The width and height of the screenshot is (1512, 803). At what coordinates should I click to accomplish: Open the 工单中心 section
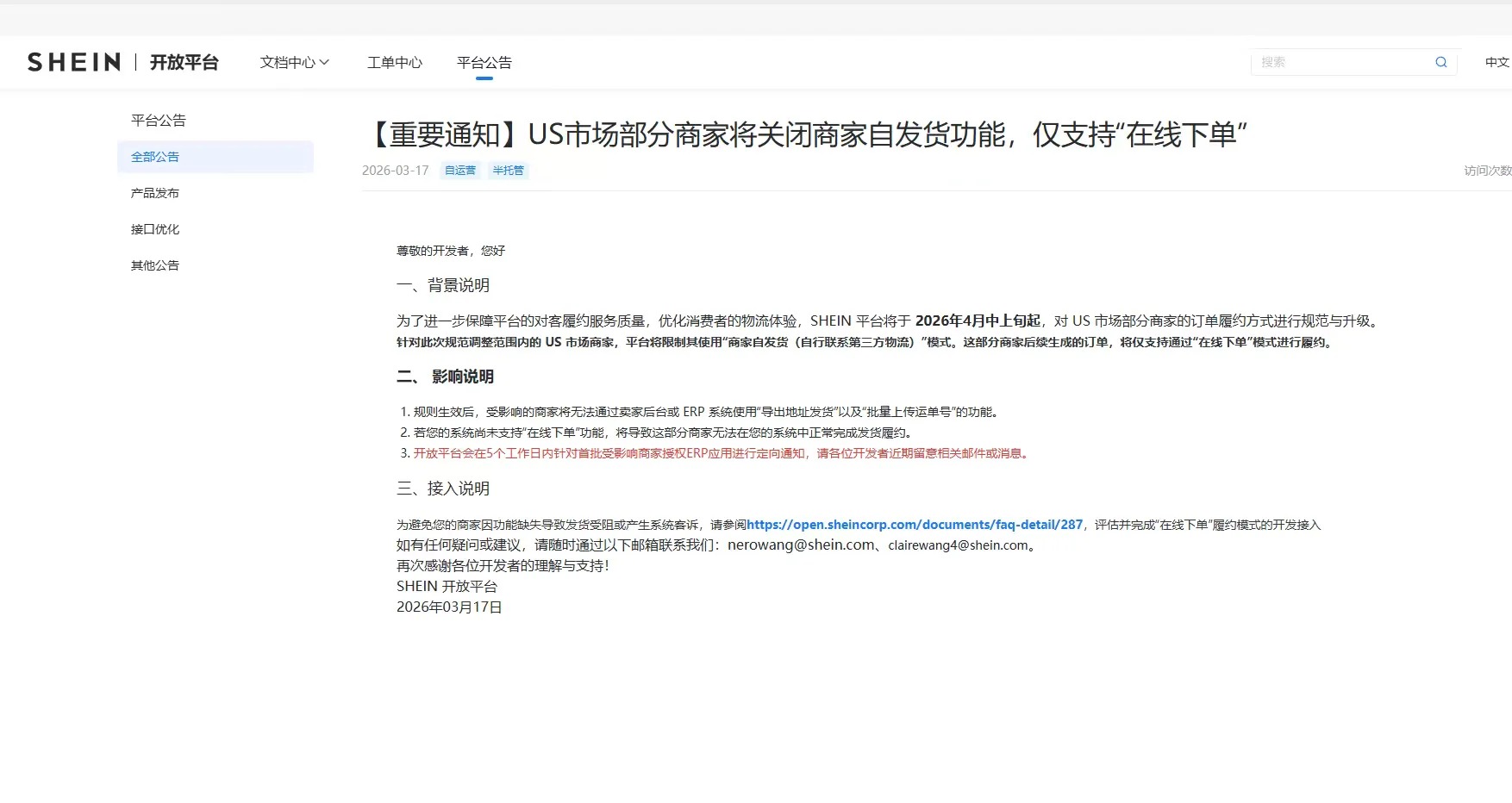(x=394, y=62)
